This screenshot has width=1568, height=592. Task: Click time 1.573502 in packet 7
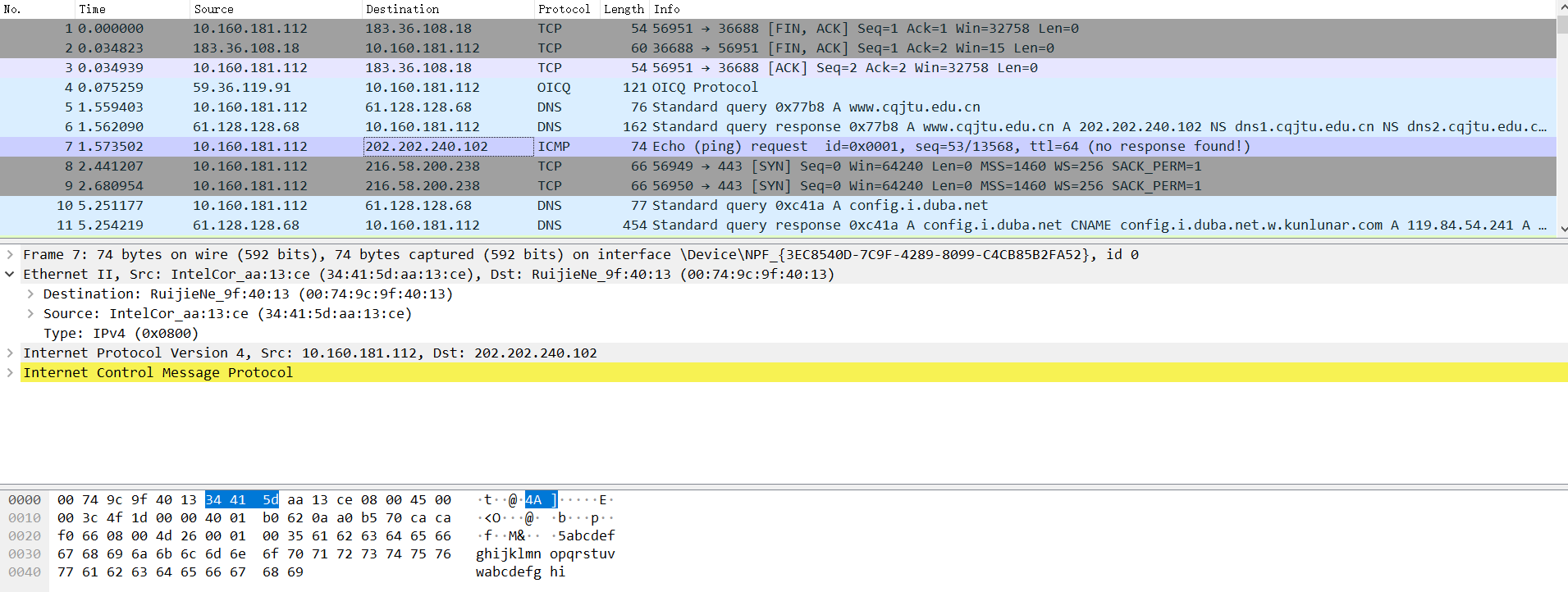(x=111, y=146)
